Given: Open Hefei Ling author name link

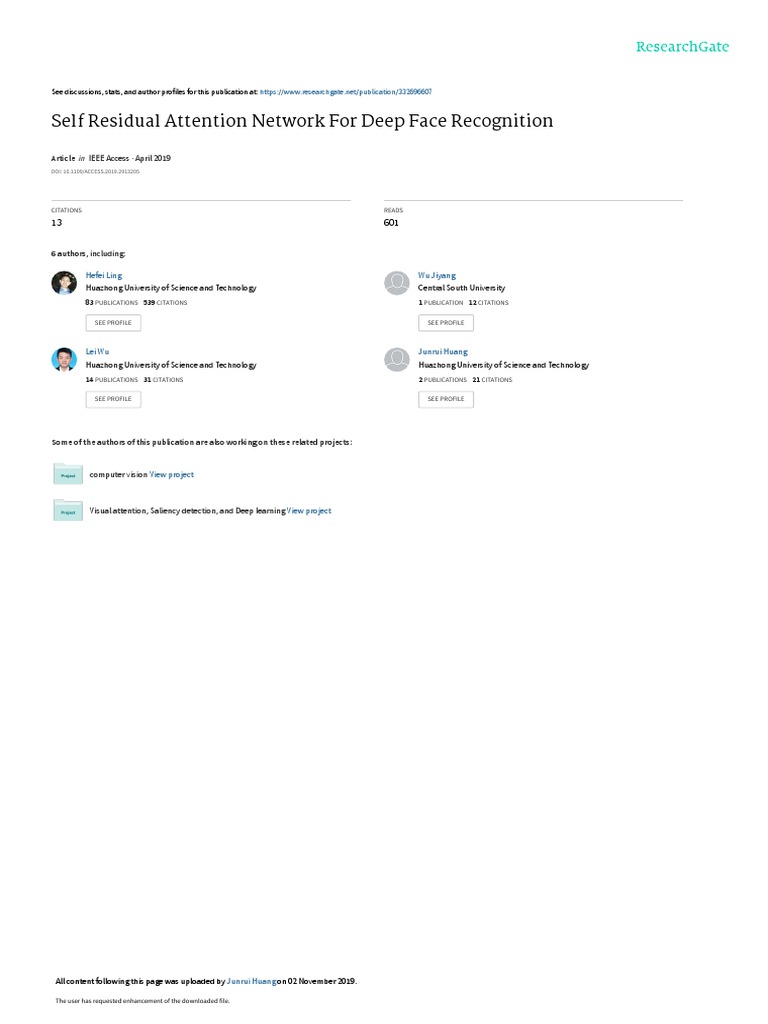Looking at the screenshot, I should tap(104, 276).
